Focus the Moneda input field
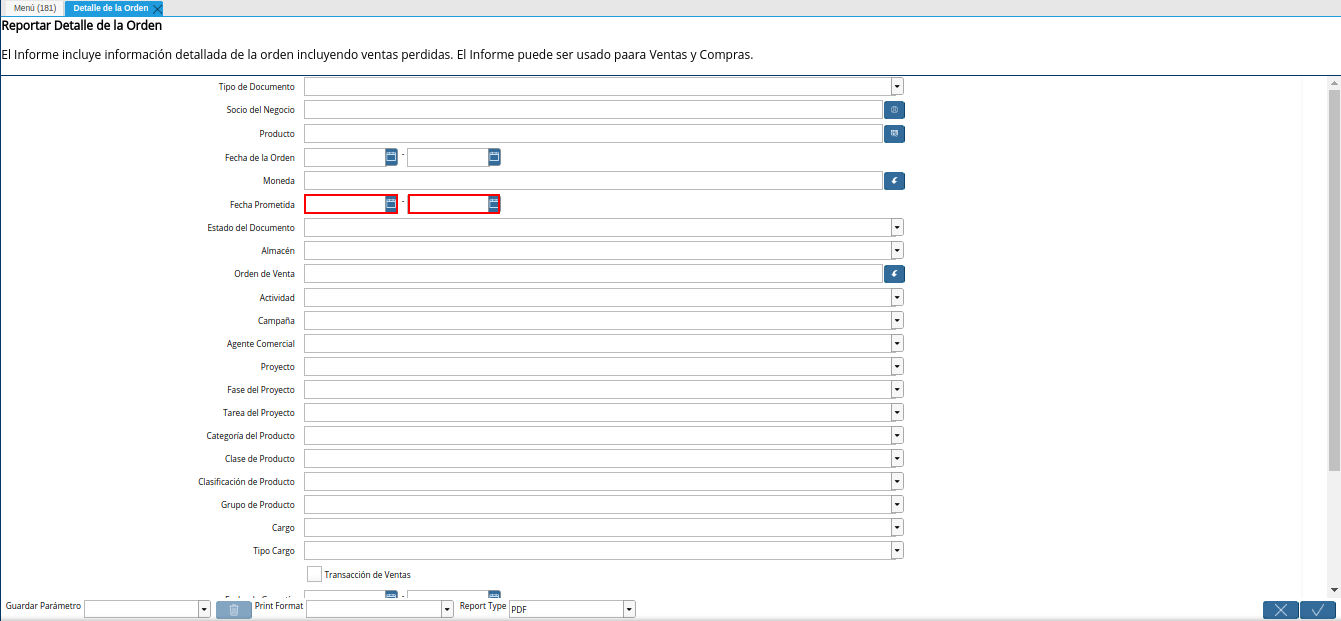The height and width of the screenshot is (621, 1341). coord(593,181)
